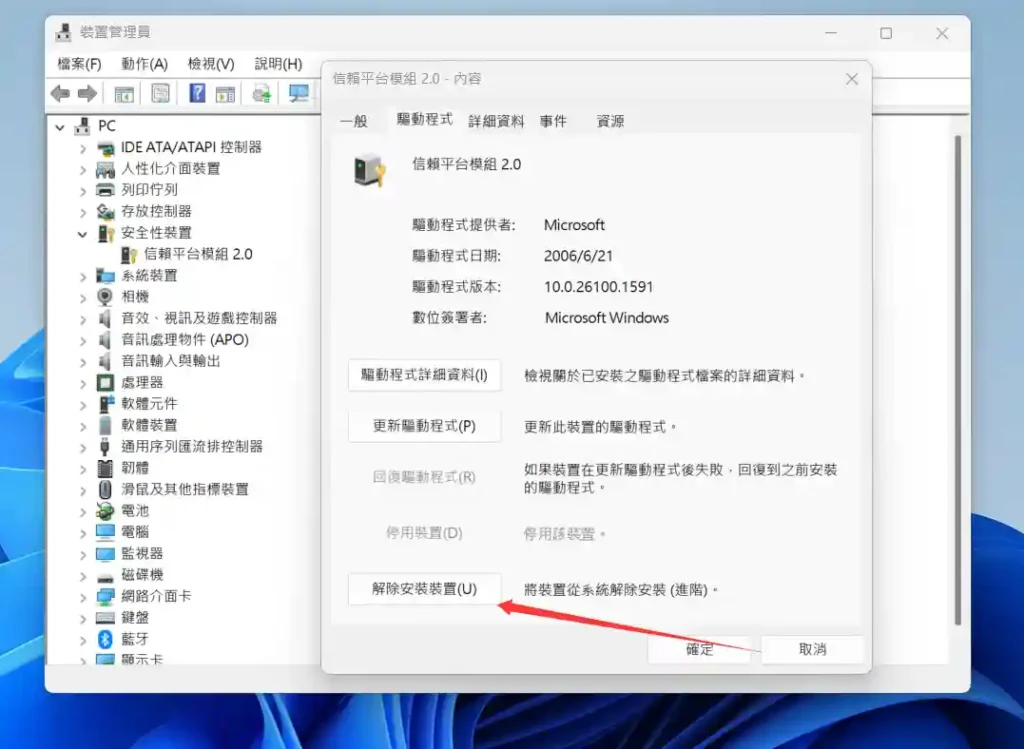Click the 取消 button
The image size is (1024, 749).
[812, 649]
